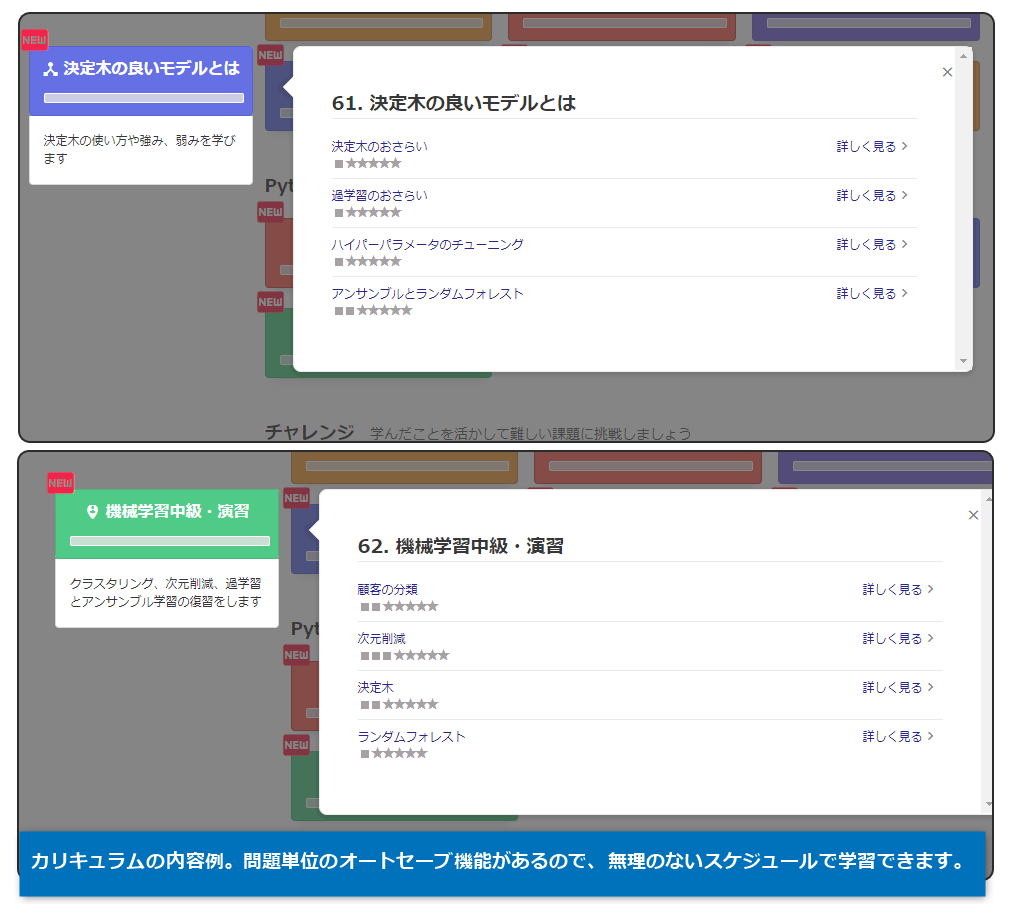Screen dimensions: 1011x904
Task: Open the 決定木 exercise in section 62
Action: click(x=376, y=687)
